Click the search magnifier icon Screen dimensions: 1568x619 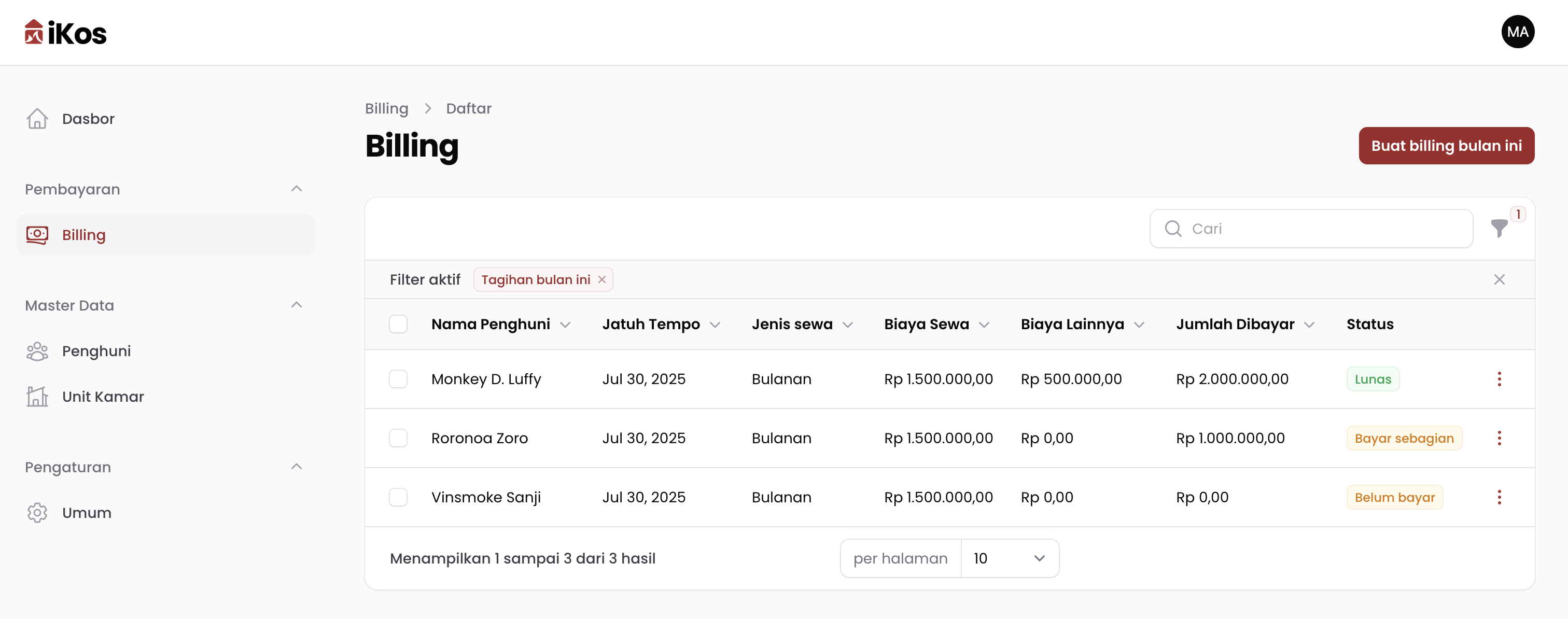pos(1172,228)
